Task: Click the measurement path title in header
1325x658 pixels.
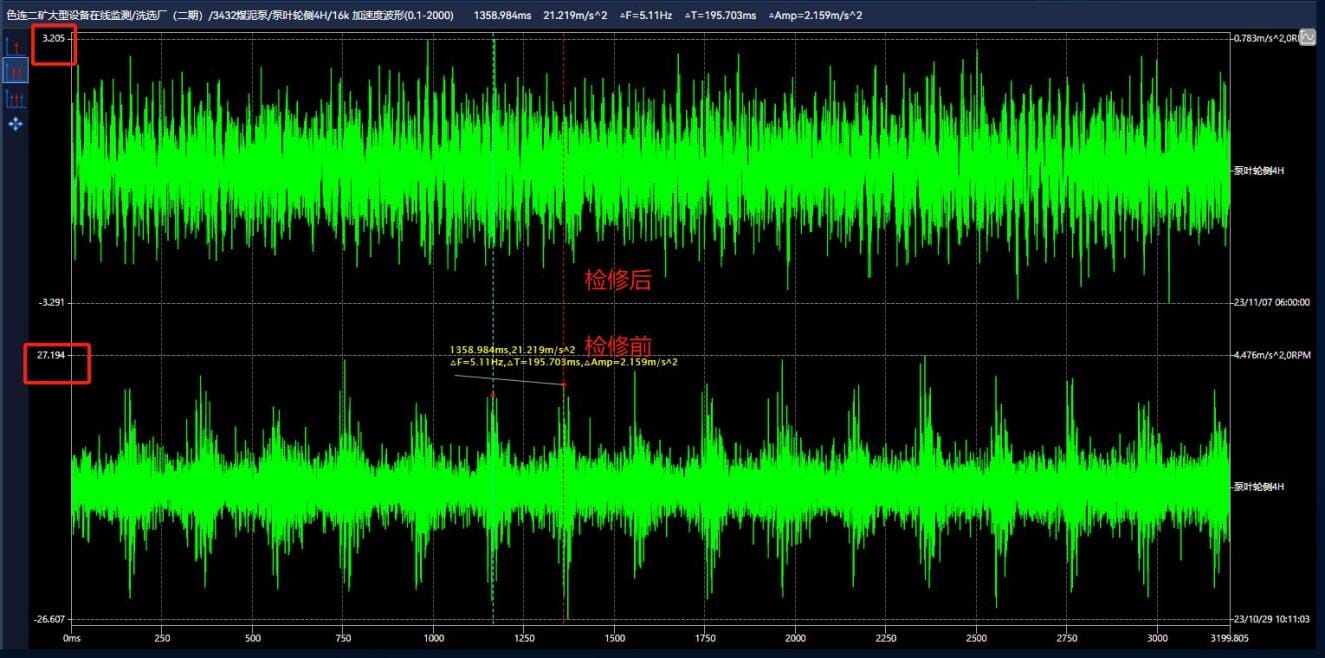Action: (x=228, y=14)
